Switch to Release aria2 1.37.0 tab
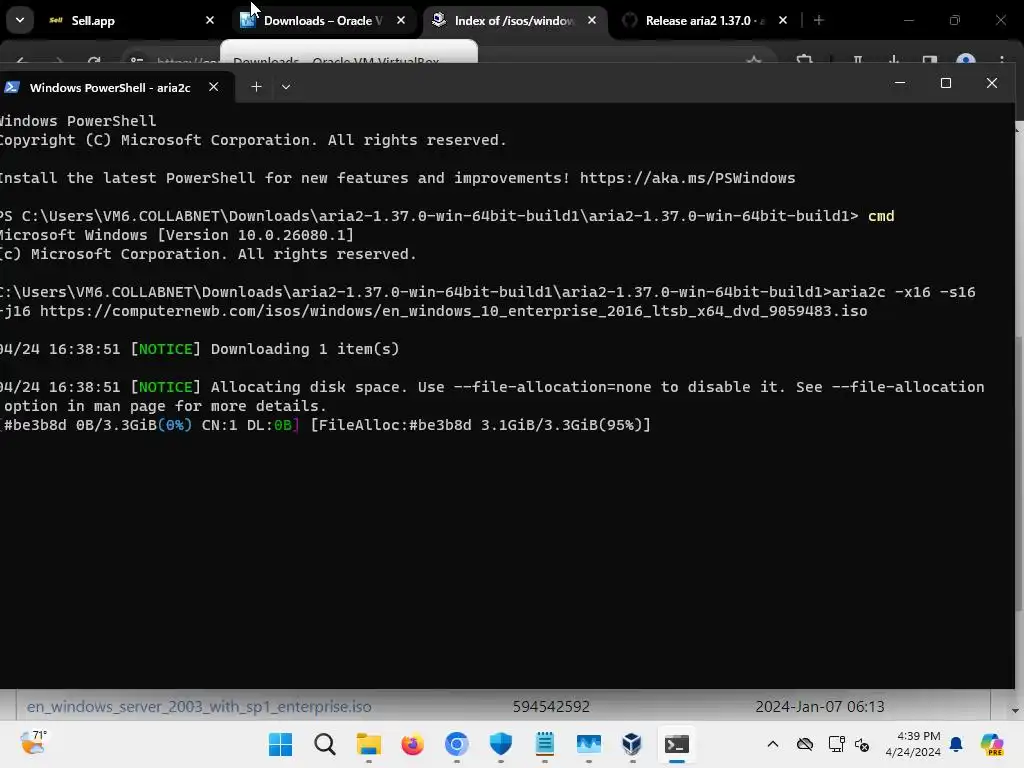 point(705,21)
